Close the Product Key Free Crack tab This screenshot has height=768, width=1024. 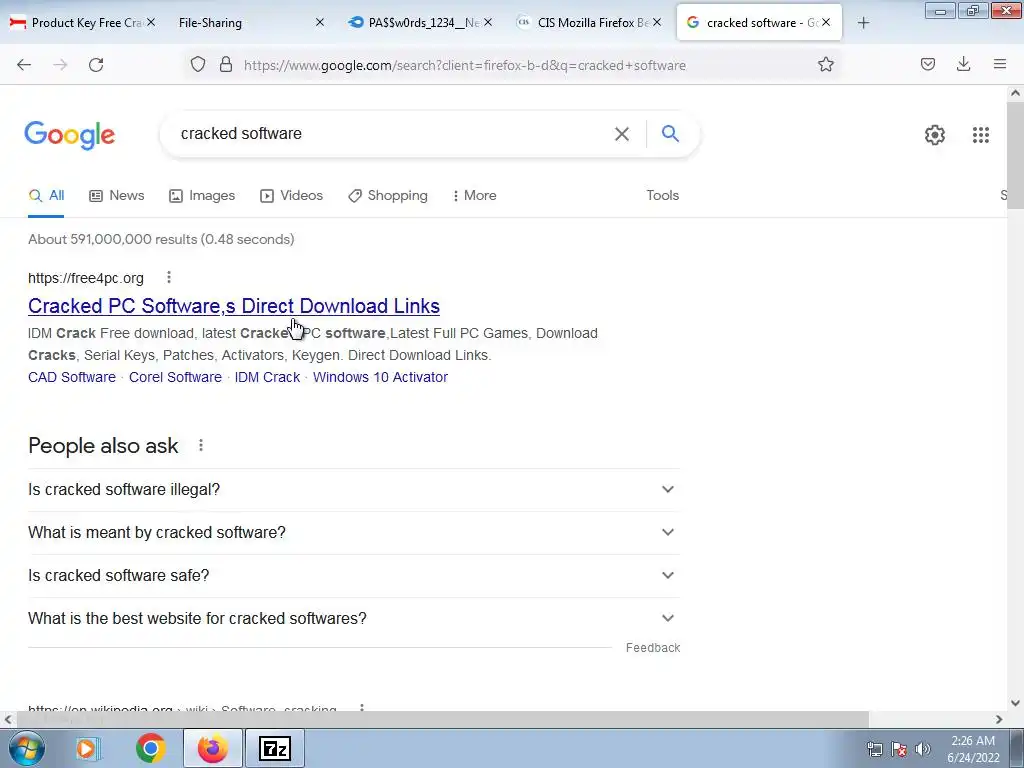pos(151,23)
